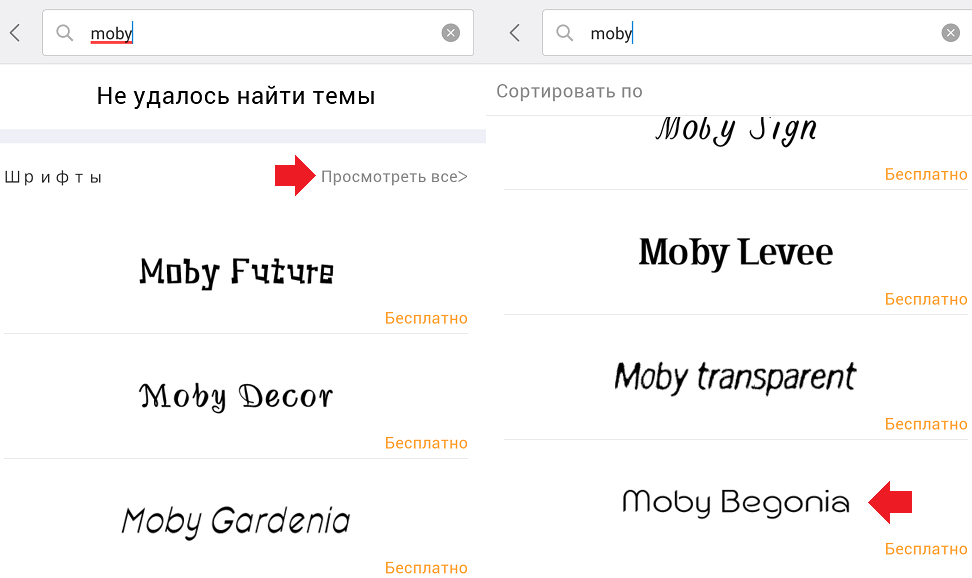The width and height of the screenshot is (972, 578).
Task: Tap 'Бесплатно' under Moby Levee
Action: 926,299
